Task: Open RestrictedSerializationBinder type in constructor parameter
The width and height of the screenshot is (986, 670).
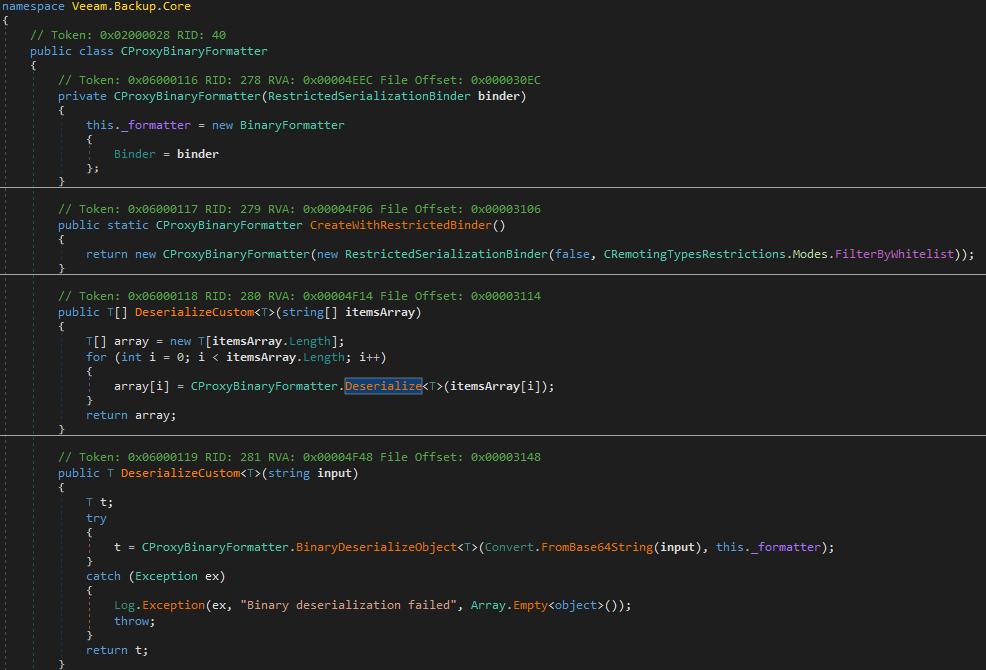Action: pyautogui.click(x=369, y=96)
